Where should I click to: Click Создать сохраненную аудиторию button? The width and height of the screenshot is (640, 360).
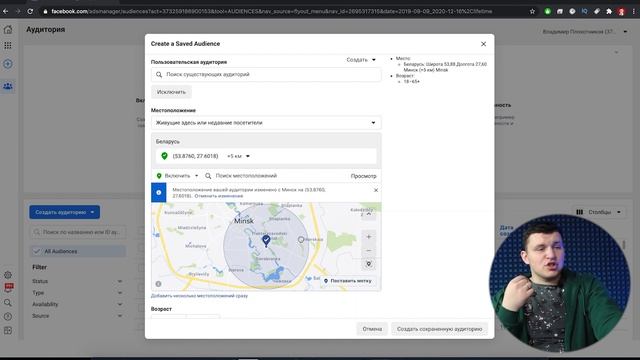(440, 329)
